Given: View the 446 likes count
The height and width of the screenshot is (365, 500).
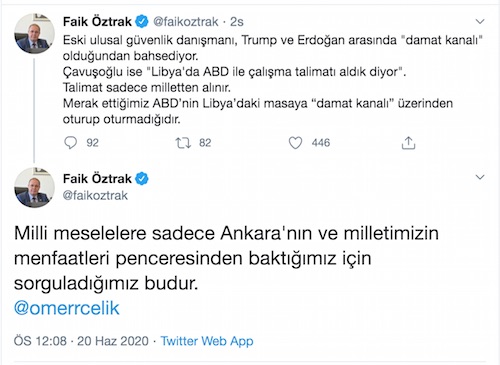Looking at the screenshot, I should click(321, 143).
